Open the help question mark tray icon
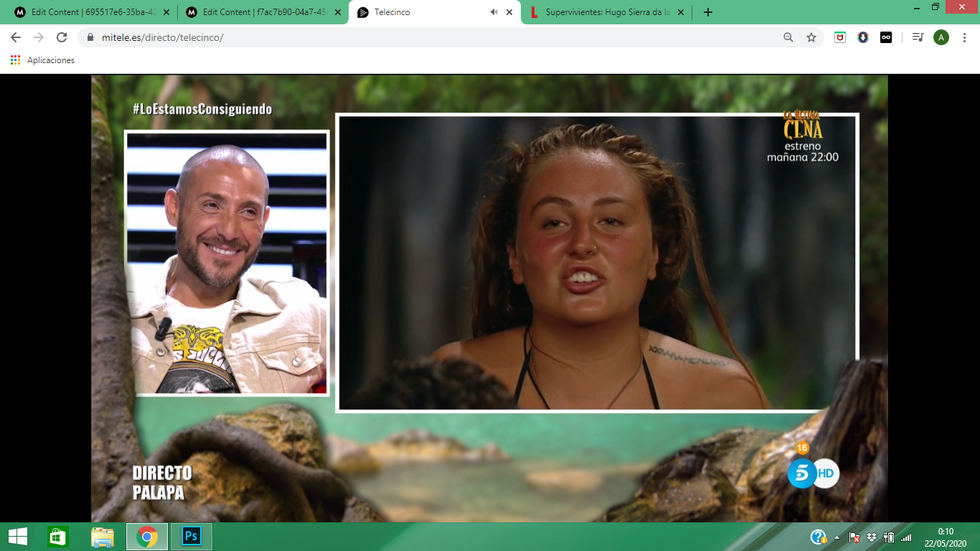980x551 pixels. 818,537
